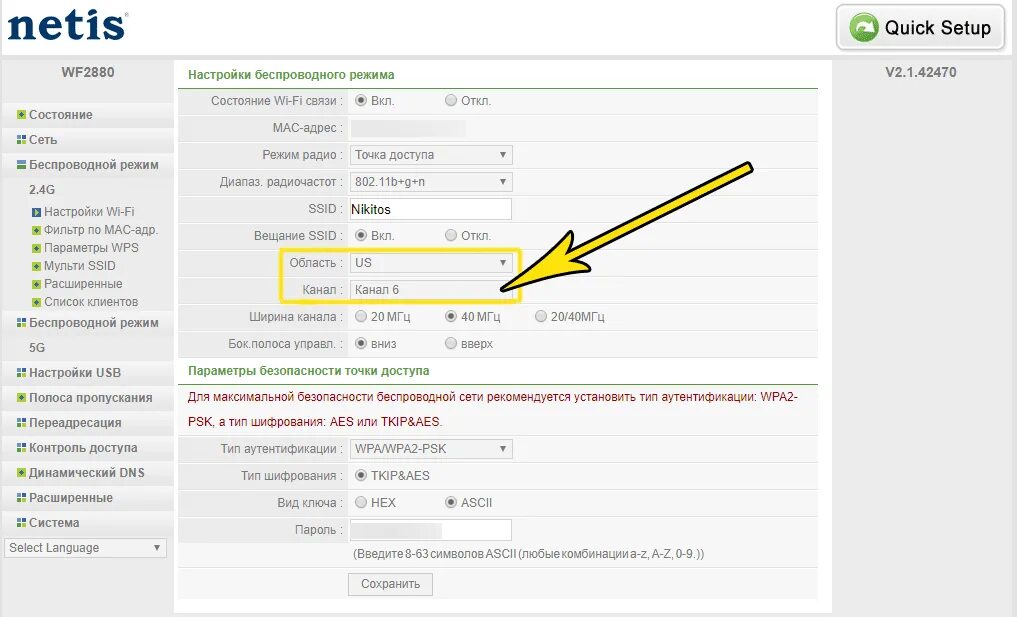Choose TKIP&AES encryption type
The height and width of the screenshot is (617, 1017).
[x=361, y=476]
